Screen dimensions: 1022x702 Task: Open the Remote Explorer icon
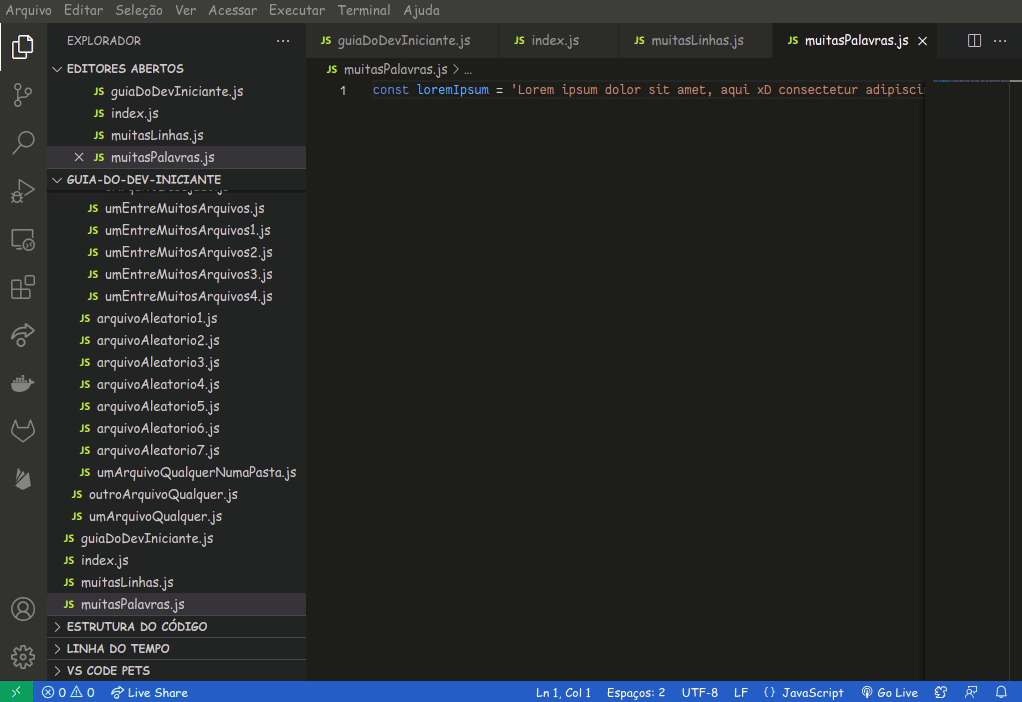tap(23, 239)
